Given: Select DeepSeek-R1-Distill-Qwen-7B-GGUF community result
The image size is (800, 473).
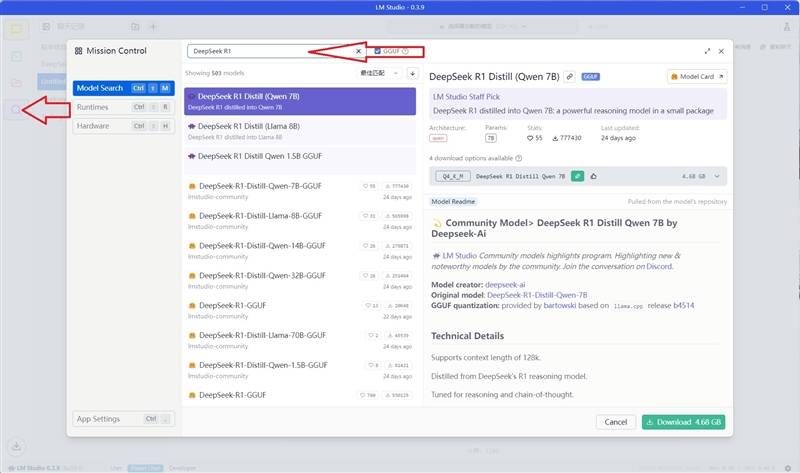Looking at the screenshot, I should pyautogui.click(x=300, y=191).
